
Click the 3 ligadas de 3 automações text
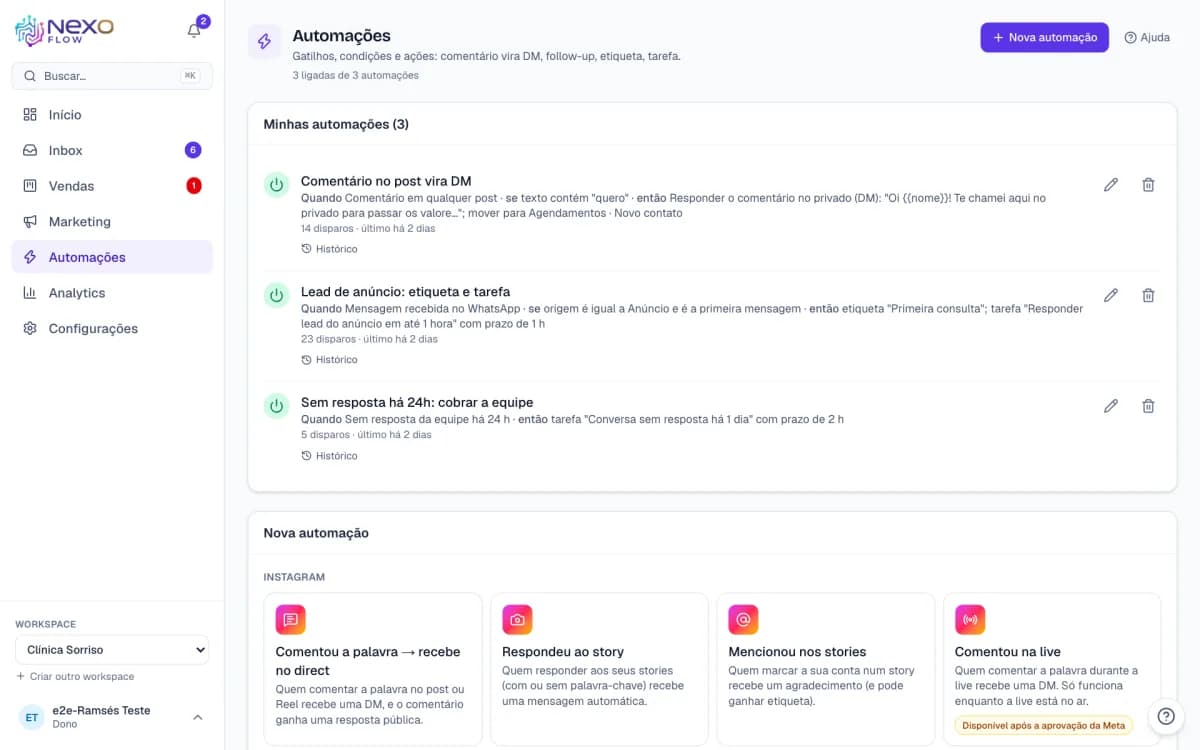point(356,75)
